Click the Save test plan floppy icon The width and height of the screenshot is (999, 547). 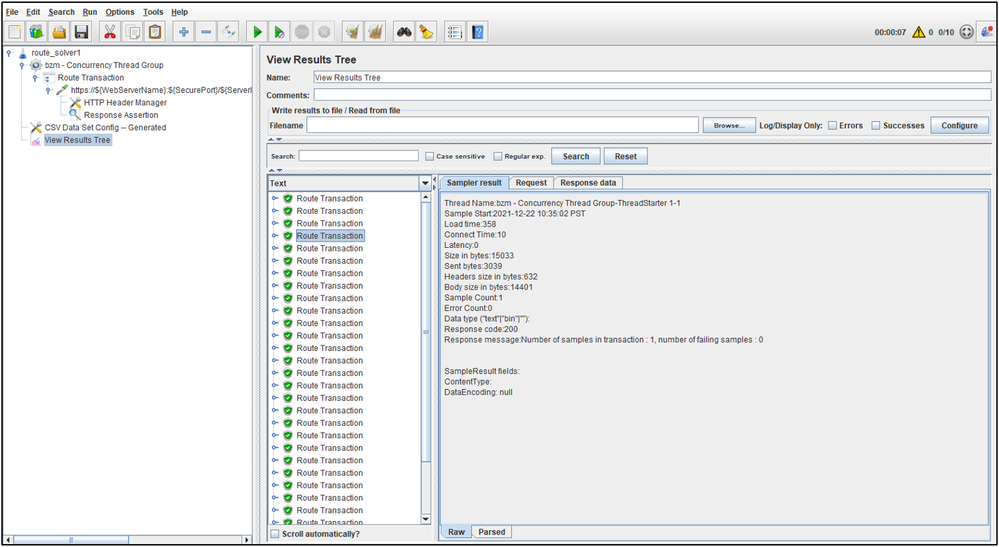coord(81,32)
